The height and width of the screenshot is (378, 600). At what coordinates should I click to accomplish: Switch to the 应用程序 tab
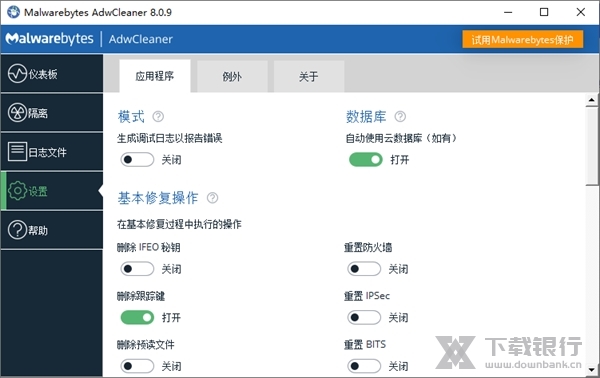[155, 76]
